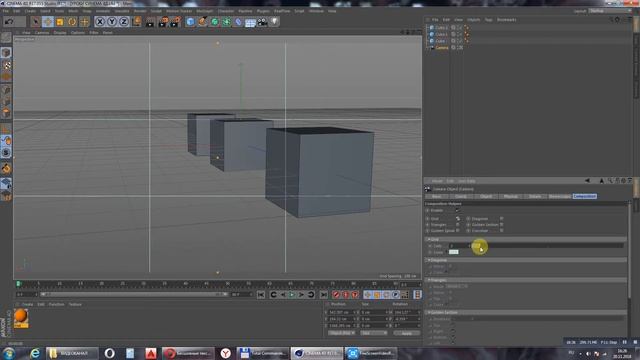Image resolution: width=640 pixels, height=360 pixels.
Task: Select the Edges mode icon
Action: click(x=6, y=101)
